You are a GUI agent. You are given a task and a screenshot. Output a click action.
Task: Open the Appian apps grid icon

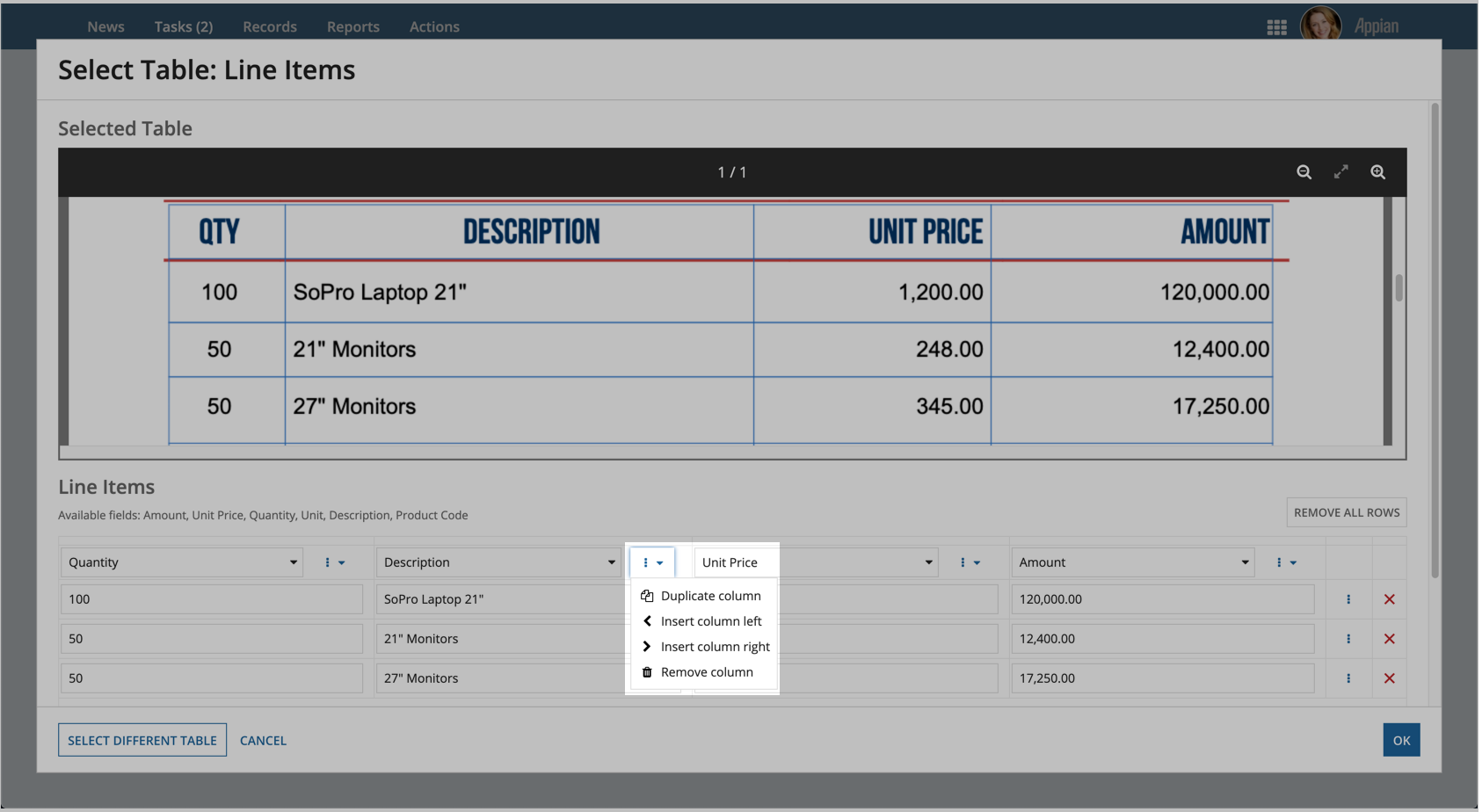click(x=1276, y=27)
